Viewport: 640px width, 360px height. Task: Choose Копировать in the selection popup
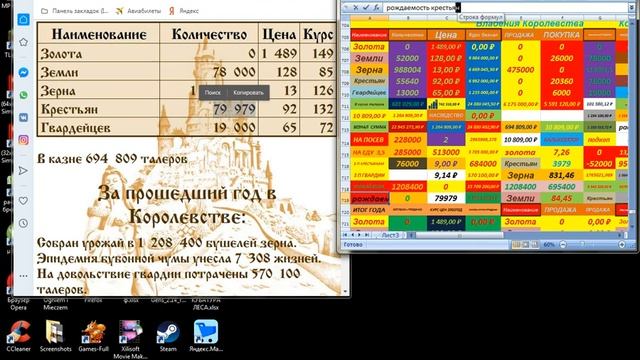pyautogui.click(x=248, y=93)
